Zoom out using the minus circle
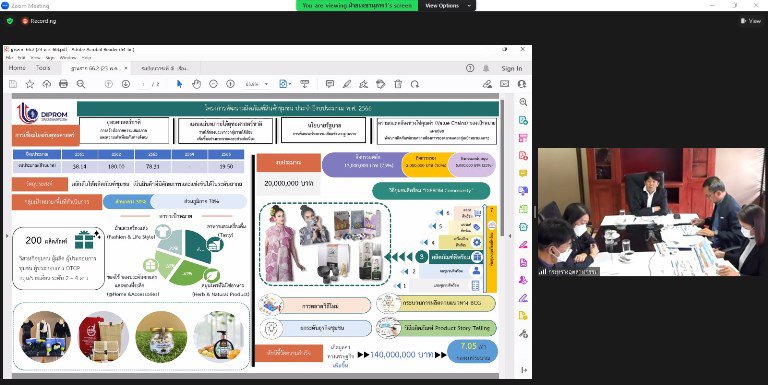Image resolution: width=768 pixels, height=385 pixels. point(213,84)
